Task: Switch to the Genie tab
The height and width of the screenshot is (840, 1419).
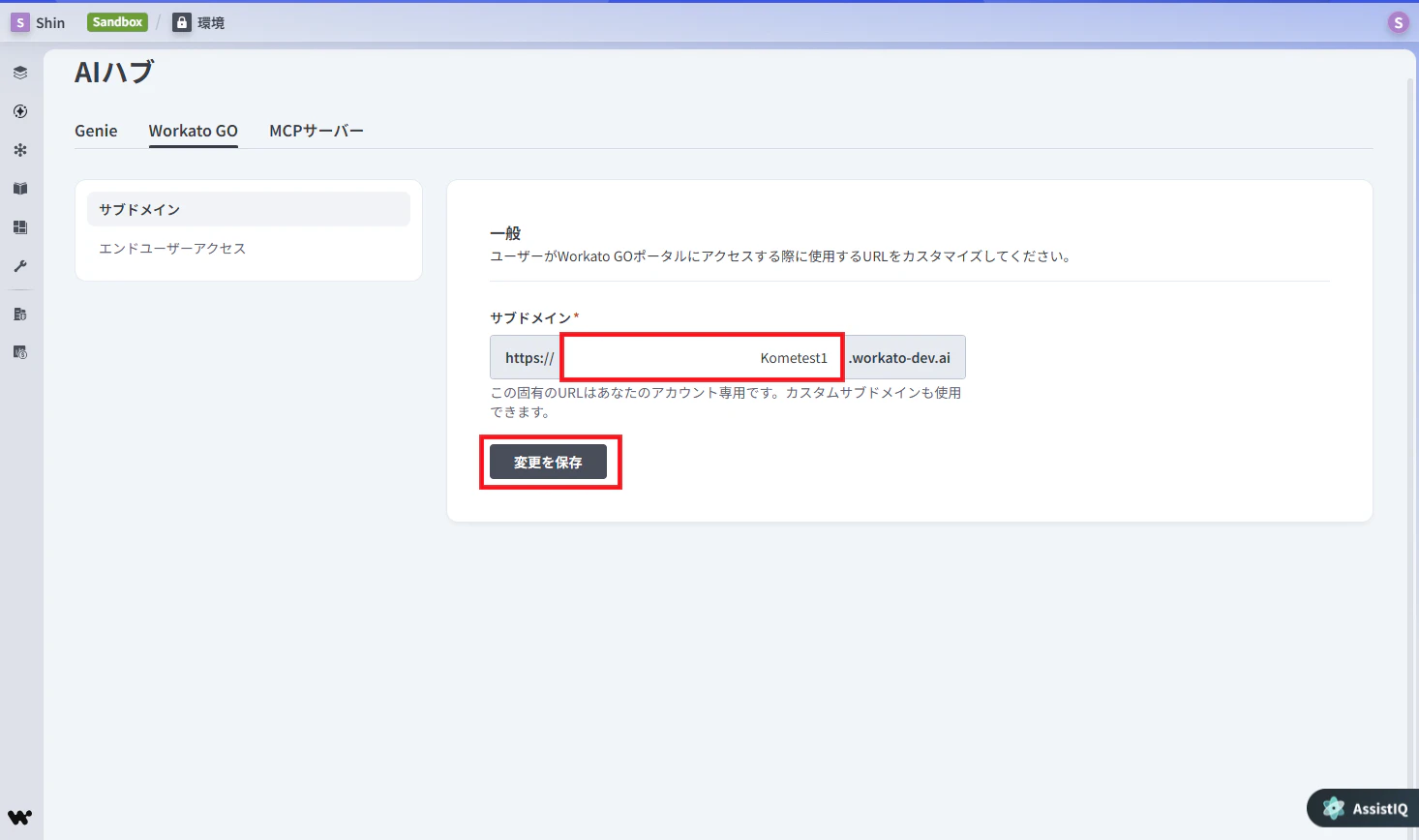Action: [x=96, y=131]
